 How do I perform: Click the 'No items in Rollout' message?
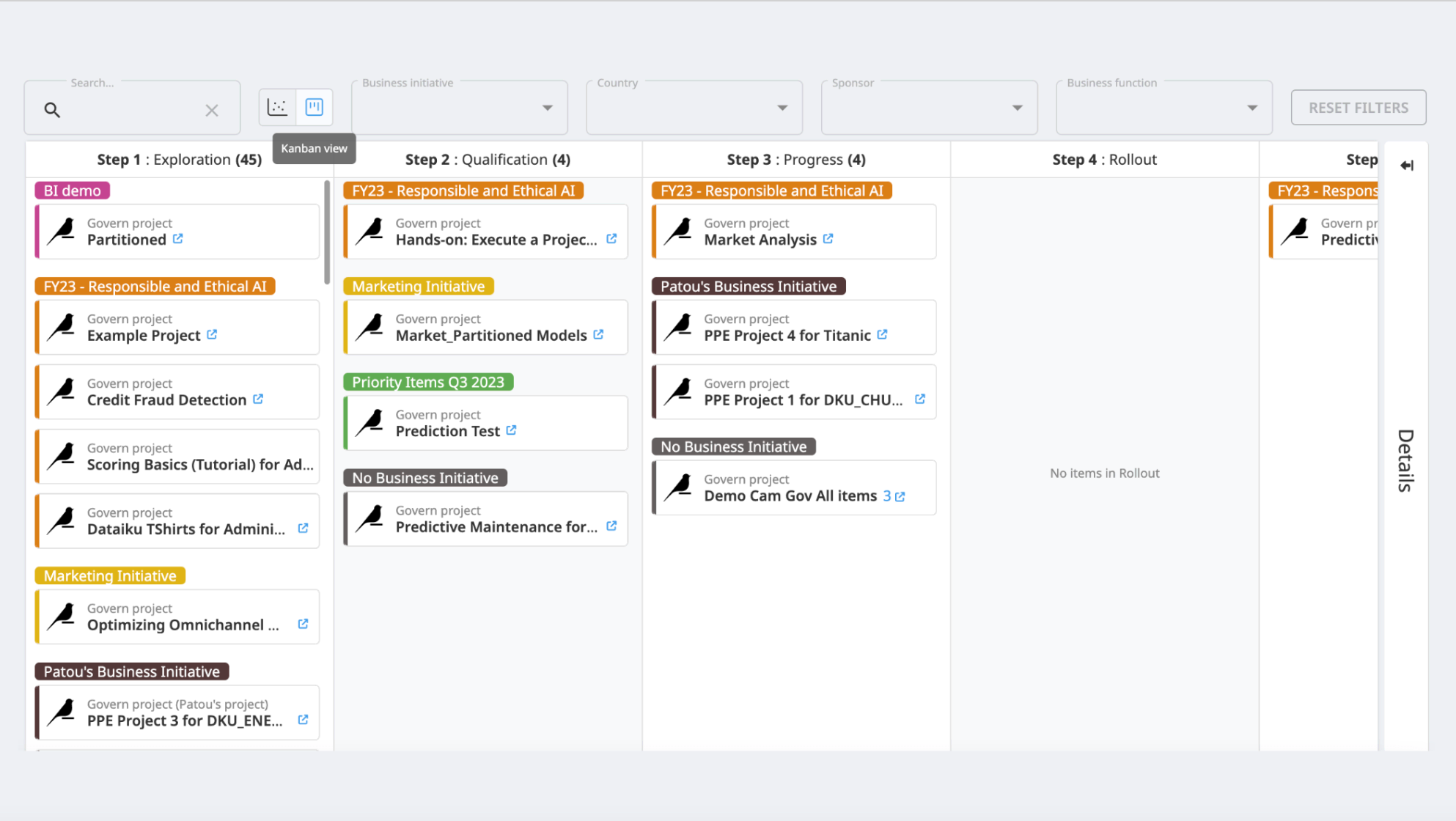(1105, 474)
